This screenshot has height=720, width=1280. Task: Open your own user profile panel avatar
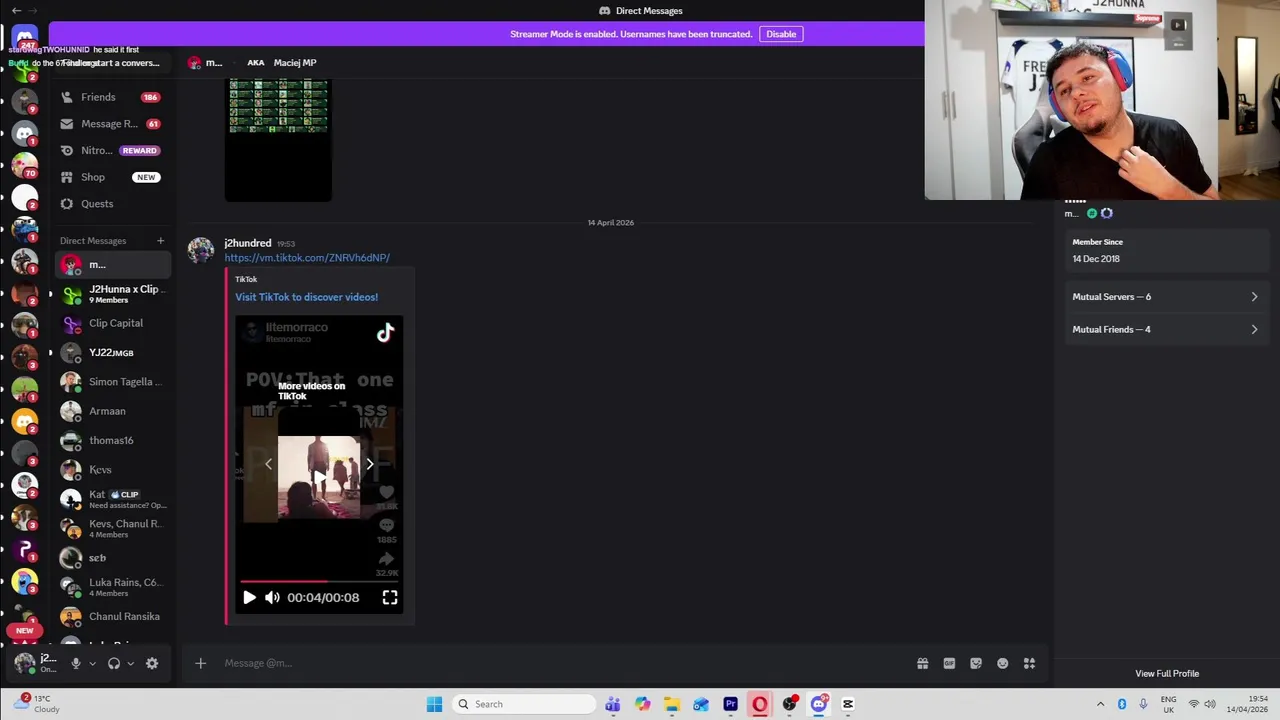[x=25, y=662]
